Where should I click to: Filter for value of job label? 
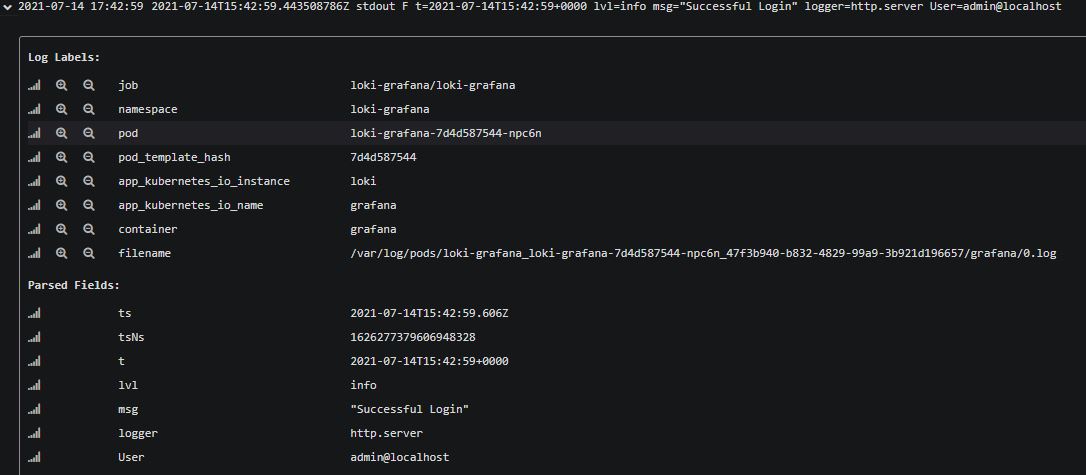coord(61,86)
